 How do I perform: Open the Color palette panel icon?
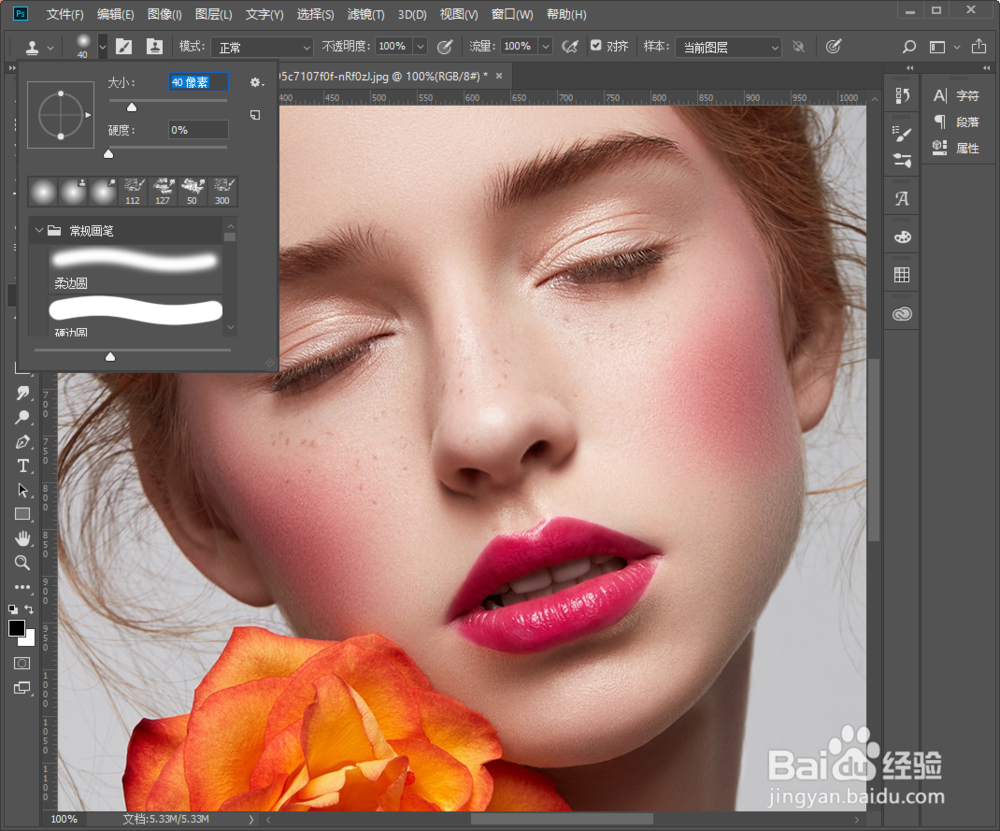point(902,237)
